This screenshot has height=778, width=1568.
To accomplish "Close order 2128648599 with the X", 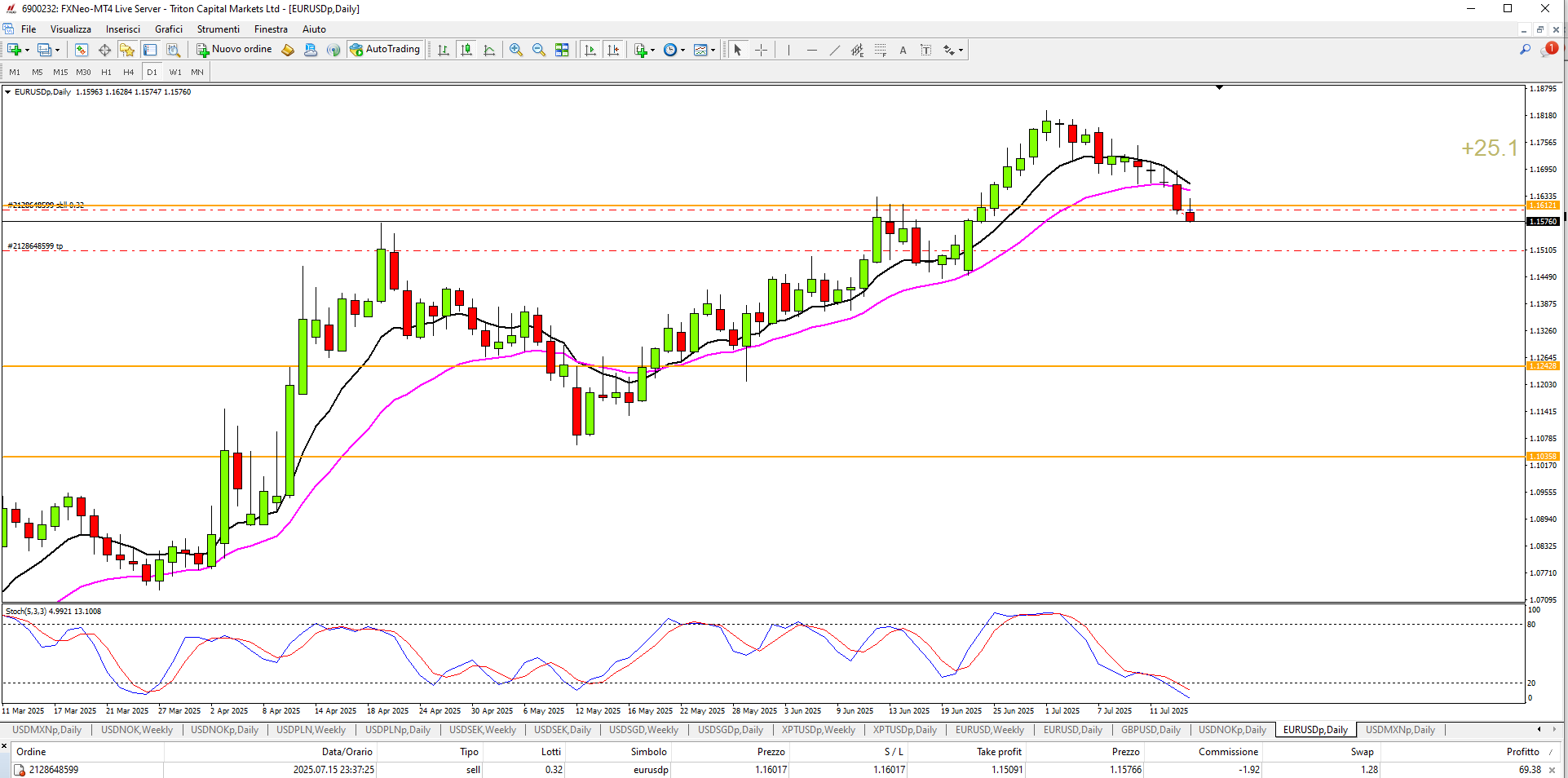I will pyautogui.click(x=1553, y=770).
